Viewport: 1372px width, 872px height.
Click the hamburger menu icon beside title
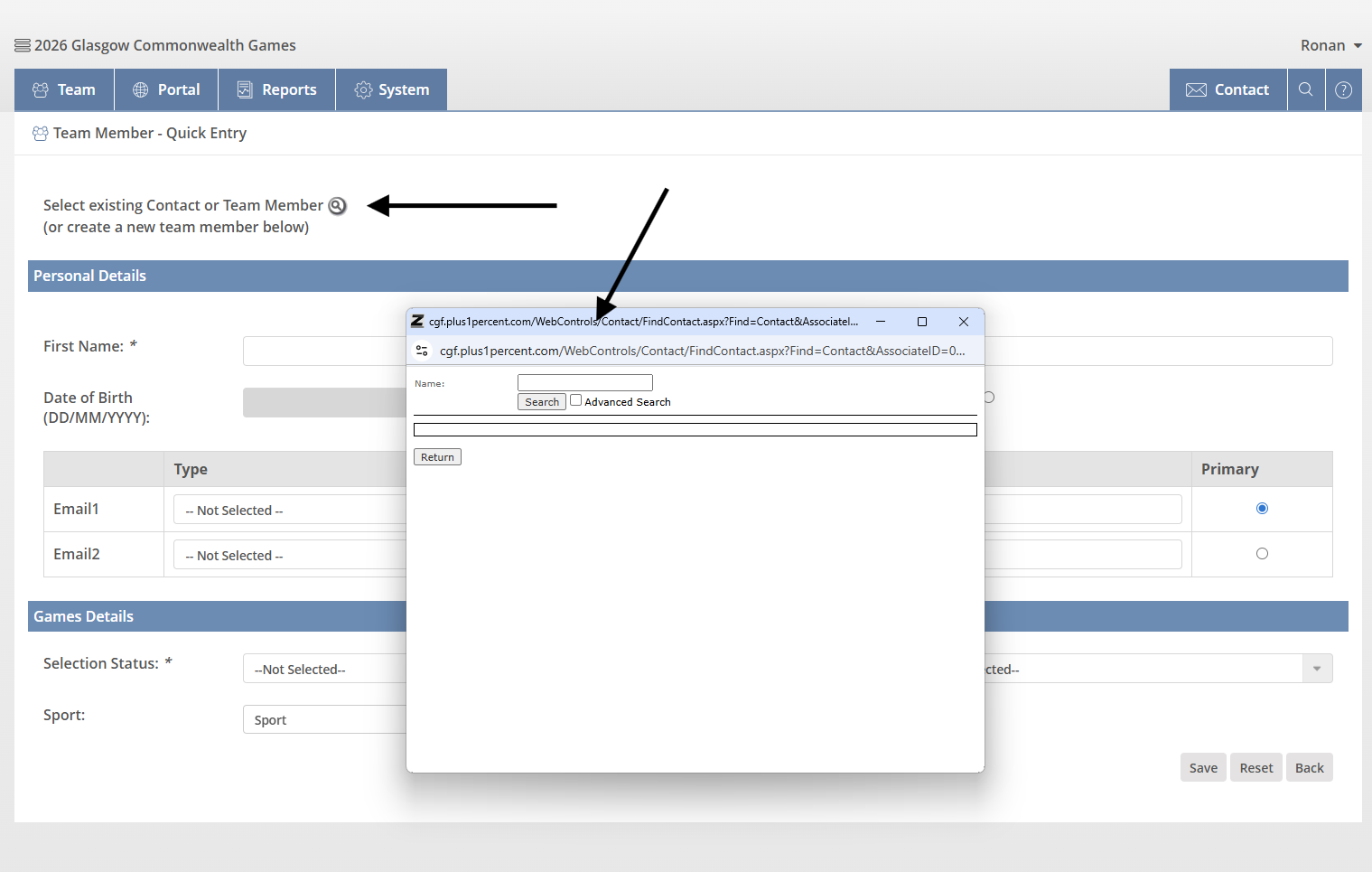[23, 45]
